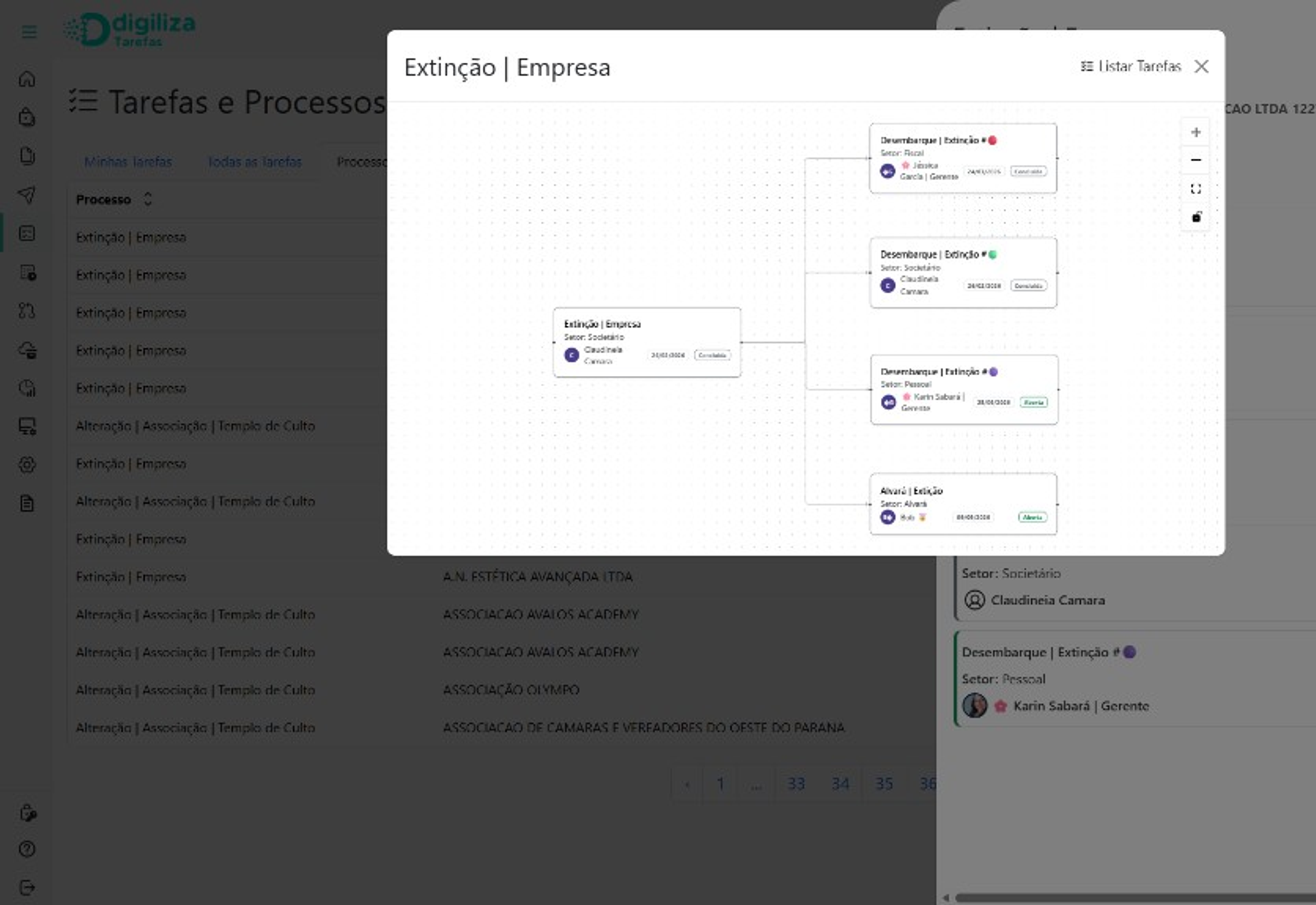Click the green dot on Societário node
1316x905 pixels.
[992, 255]
